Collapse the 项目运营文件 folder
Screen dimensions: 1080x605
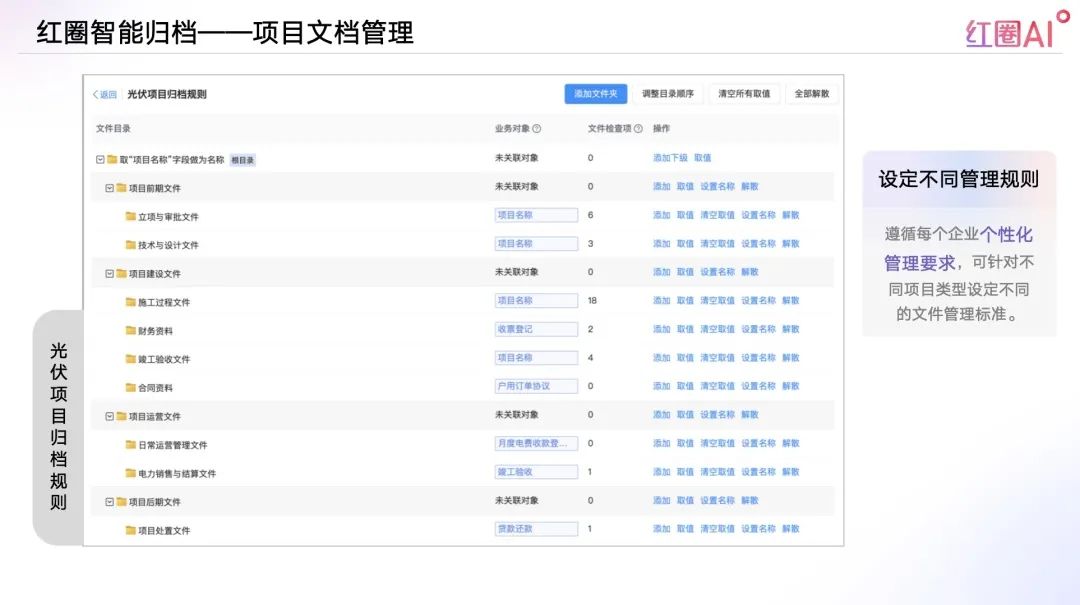[109, 416]
